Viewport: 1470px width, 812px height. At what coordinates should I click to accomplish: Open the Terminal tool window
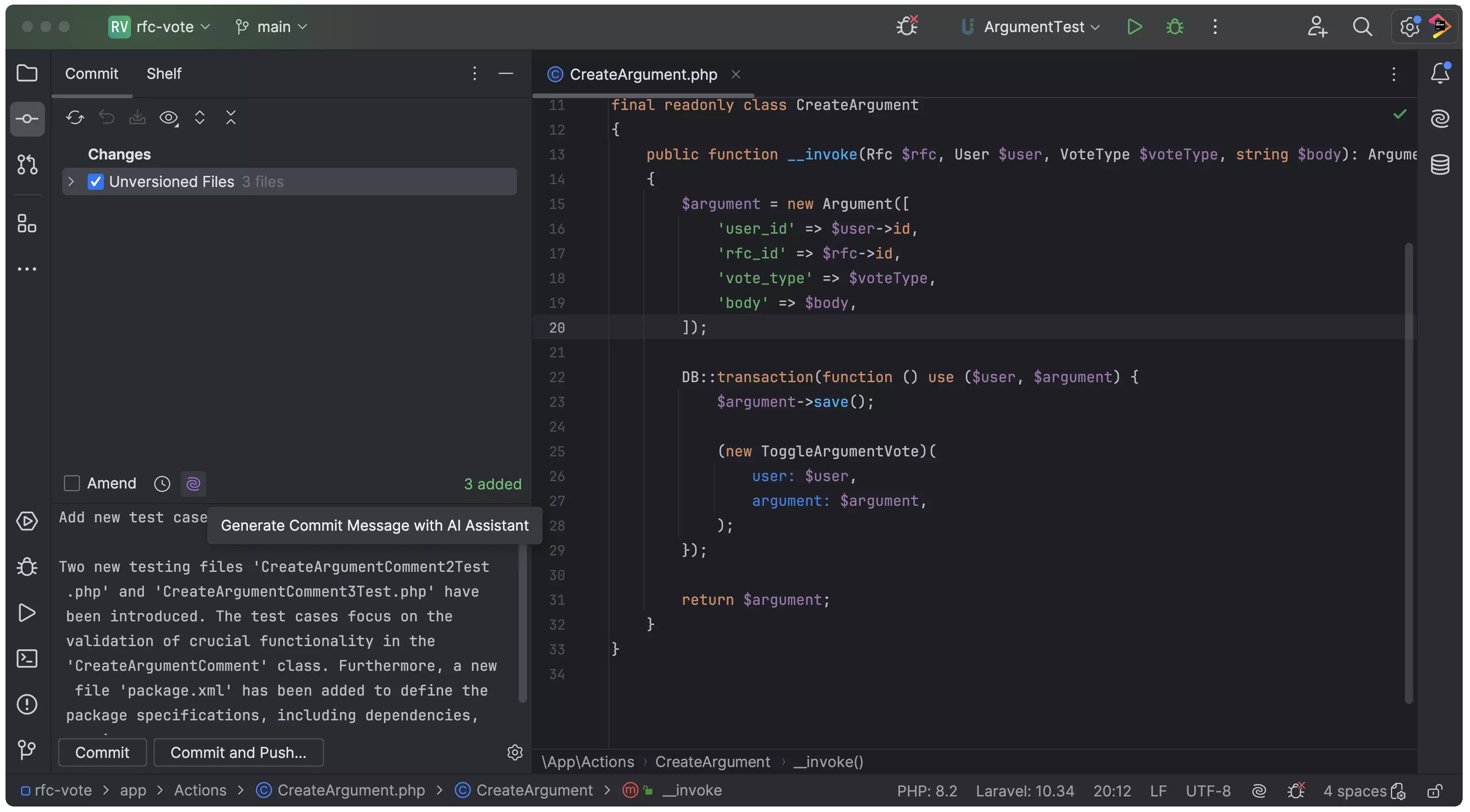(26, 658)
